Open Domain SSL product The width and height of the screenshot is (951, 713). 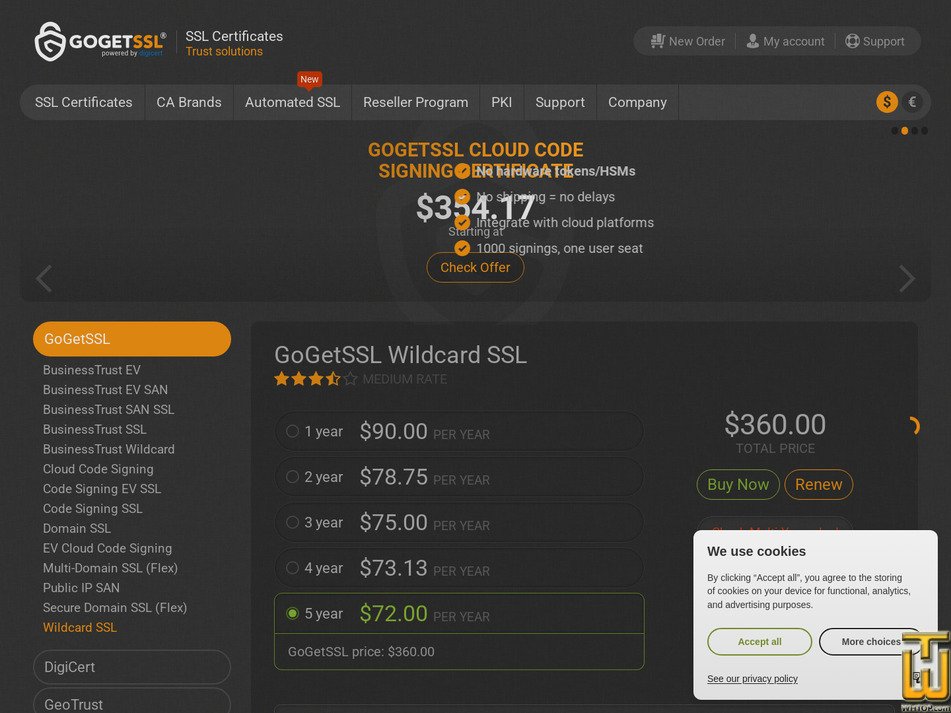77,529
